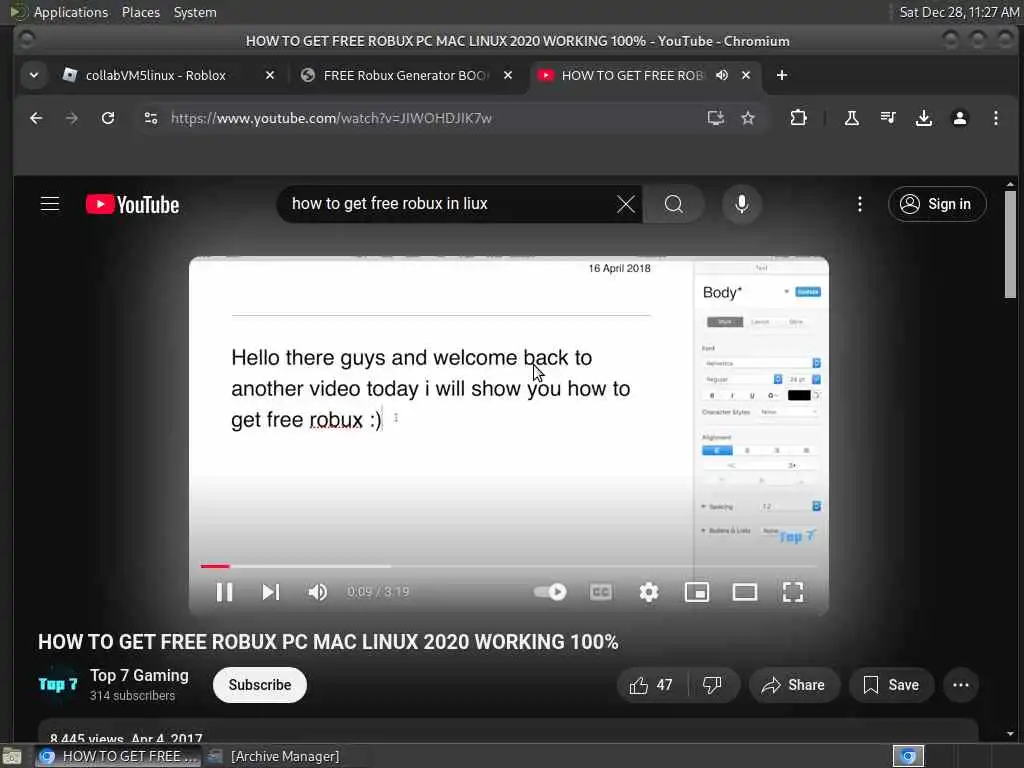The width and height of the screenshot is (1024, 768).
Task: Bookmark this page with the star icon
Action: click(x=748, y=118)
